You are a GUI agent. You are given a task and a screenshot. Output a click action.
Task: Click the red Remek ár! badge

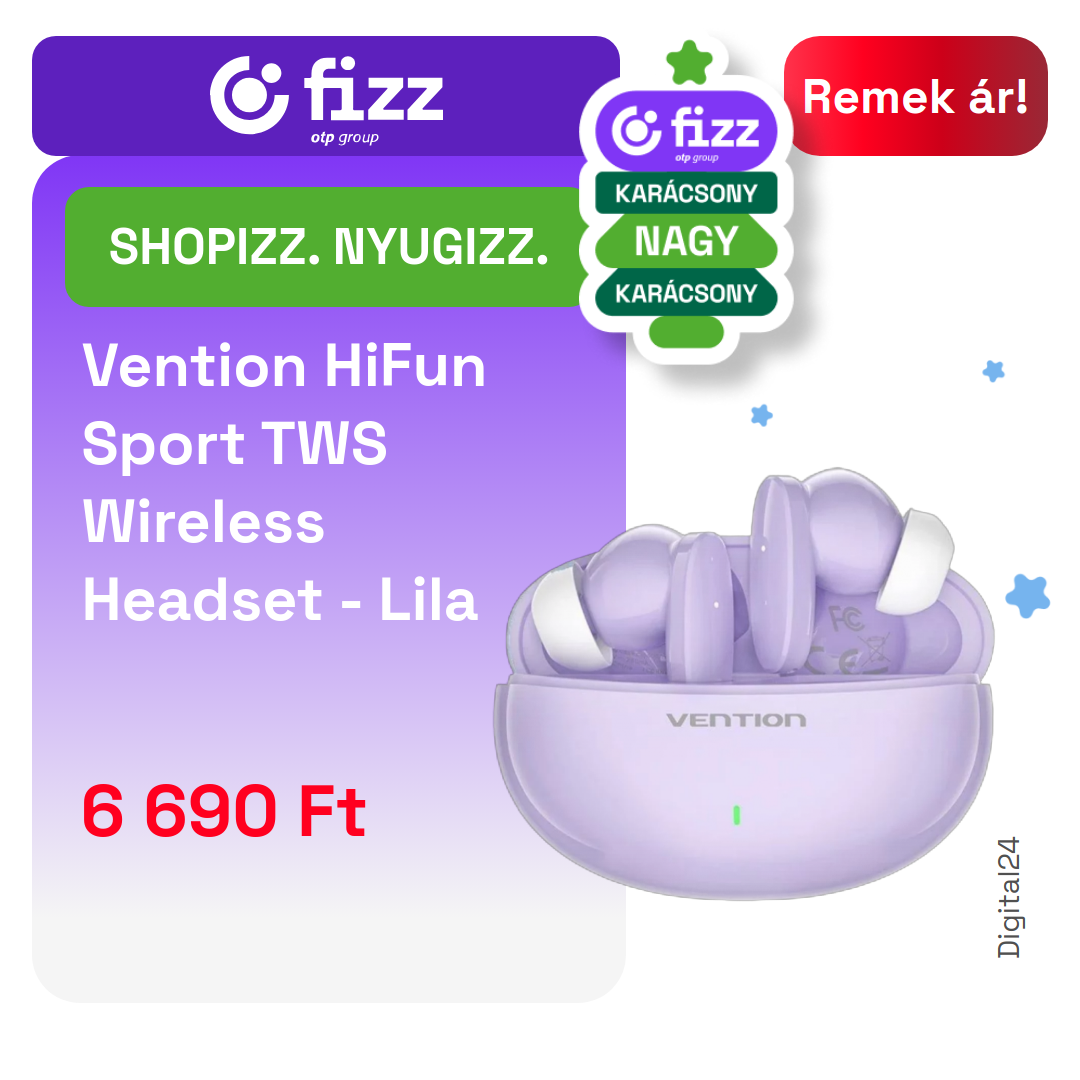[915, 96]
